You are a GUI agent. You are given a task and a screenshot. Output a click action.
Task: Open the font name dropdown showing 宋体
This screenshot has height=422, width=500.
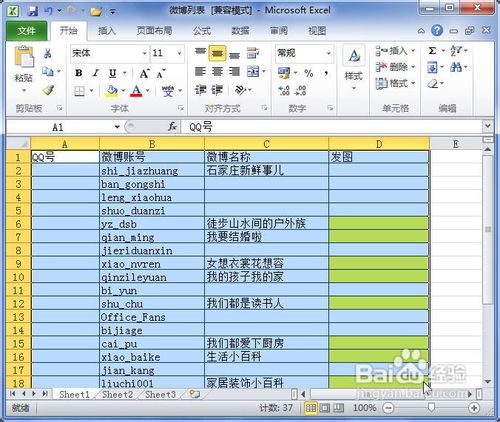pos(145,53)
